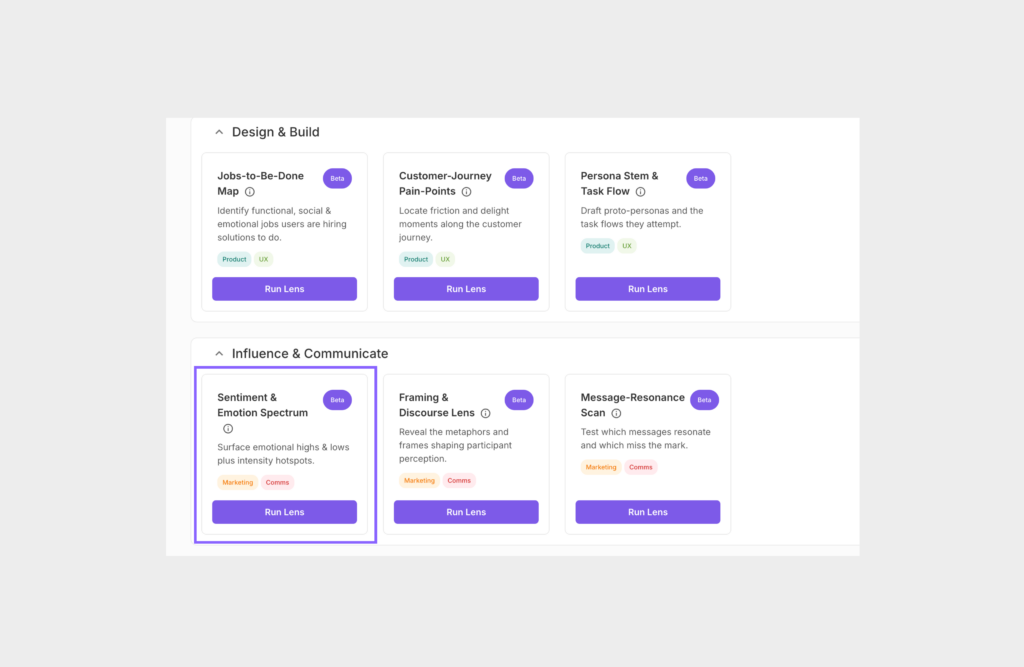
Task: Click info icon next to Customer-Journey Pain-Points
Action: (466, 192)
